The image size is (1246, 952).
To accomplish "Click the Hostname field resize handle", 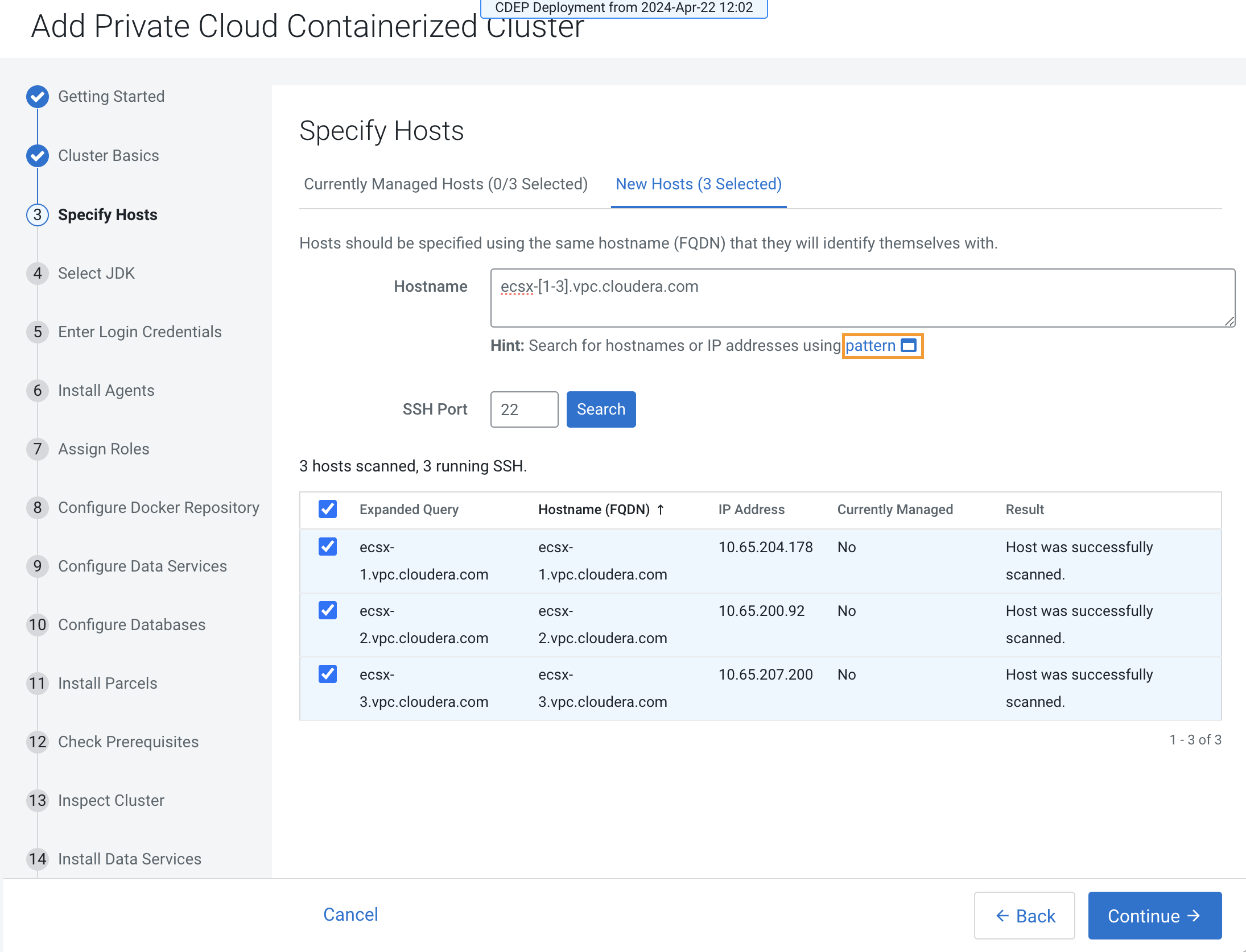I will tap(1230, 321).
